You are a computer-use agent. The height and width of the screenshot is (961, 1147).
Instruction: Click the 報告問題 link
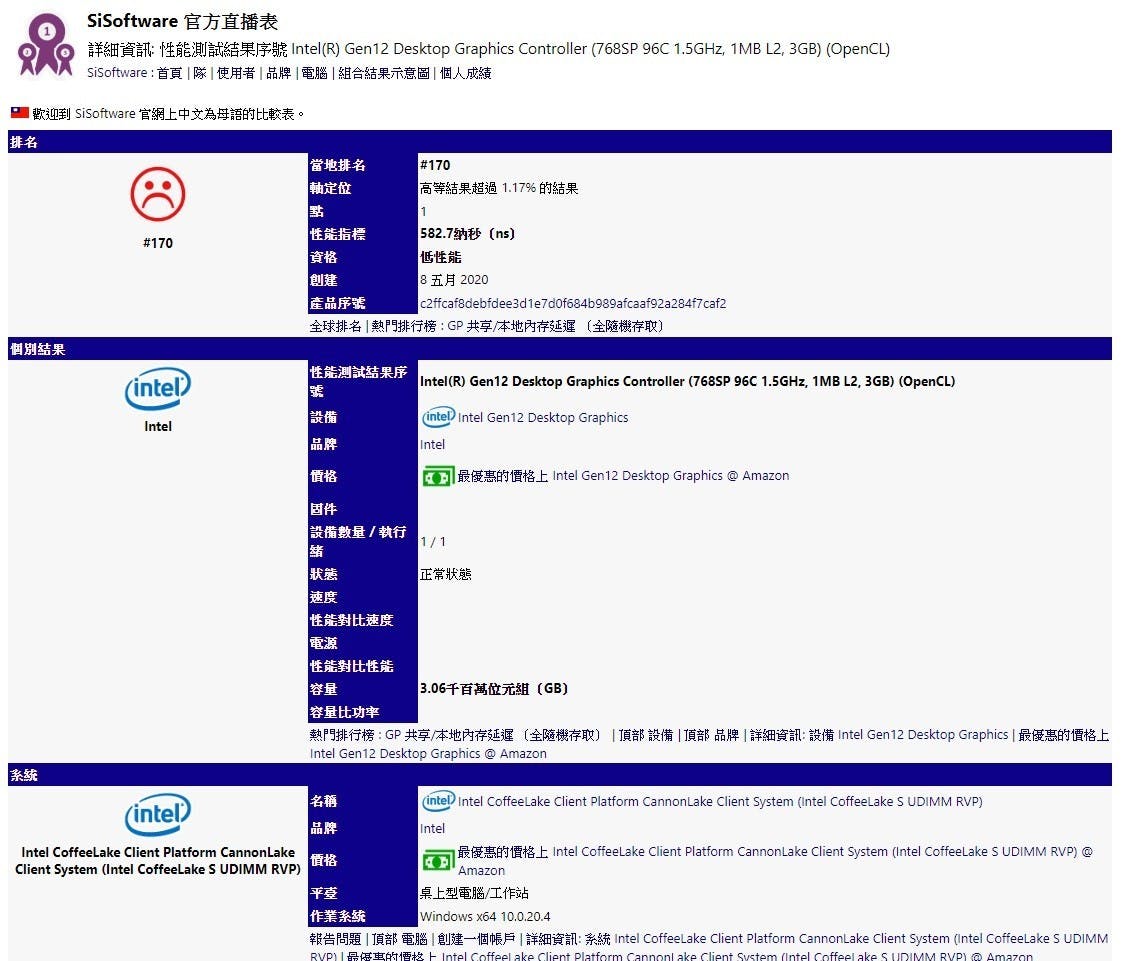click(335, 939)
